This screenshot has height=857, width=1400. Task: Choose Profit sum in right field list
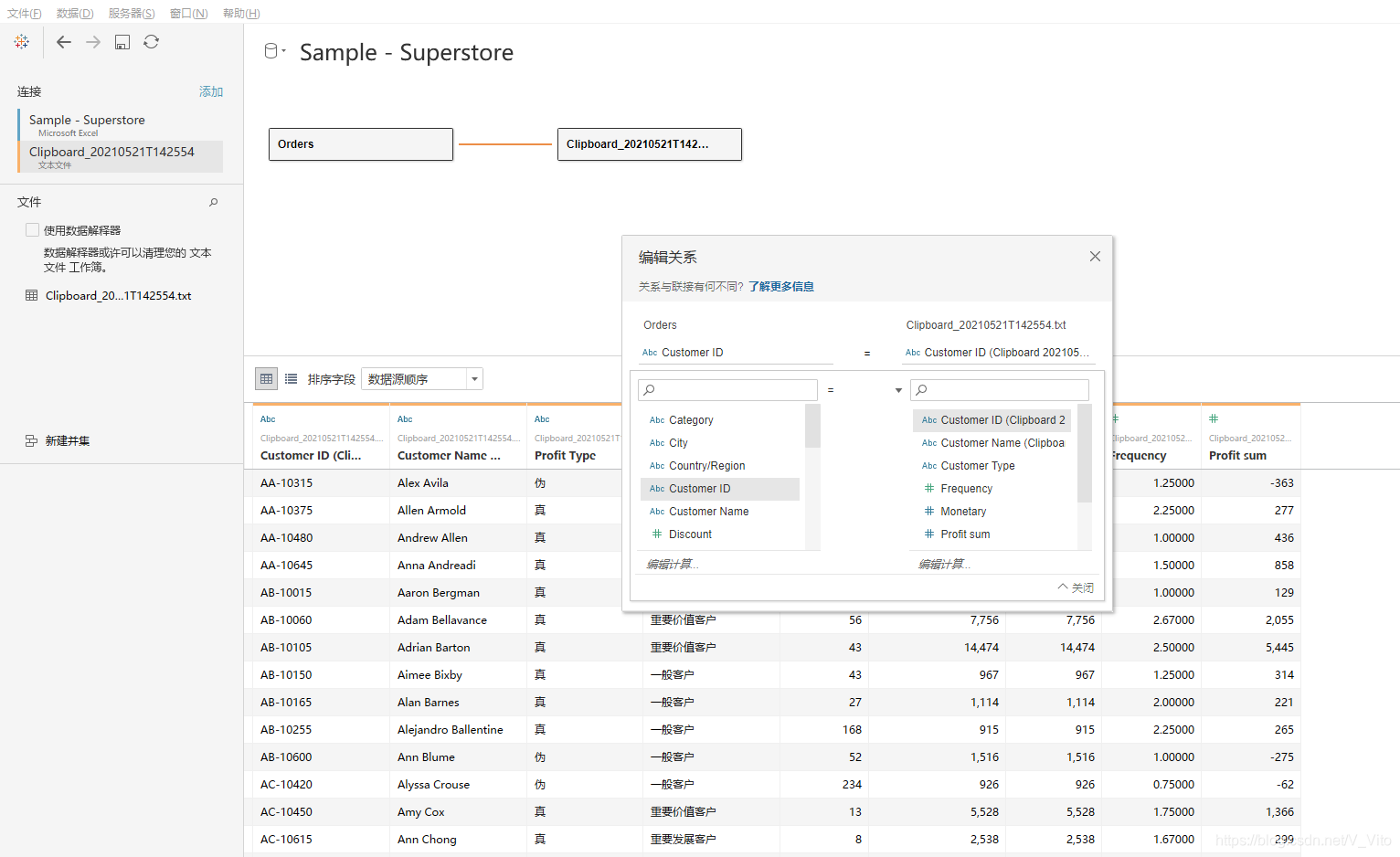click(x=992, y=534)
